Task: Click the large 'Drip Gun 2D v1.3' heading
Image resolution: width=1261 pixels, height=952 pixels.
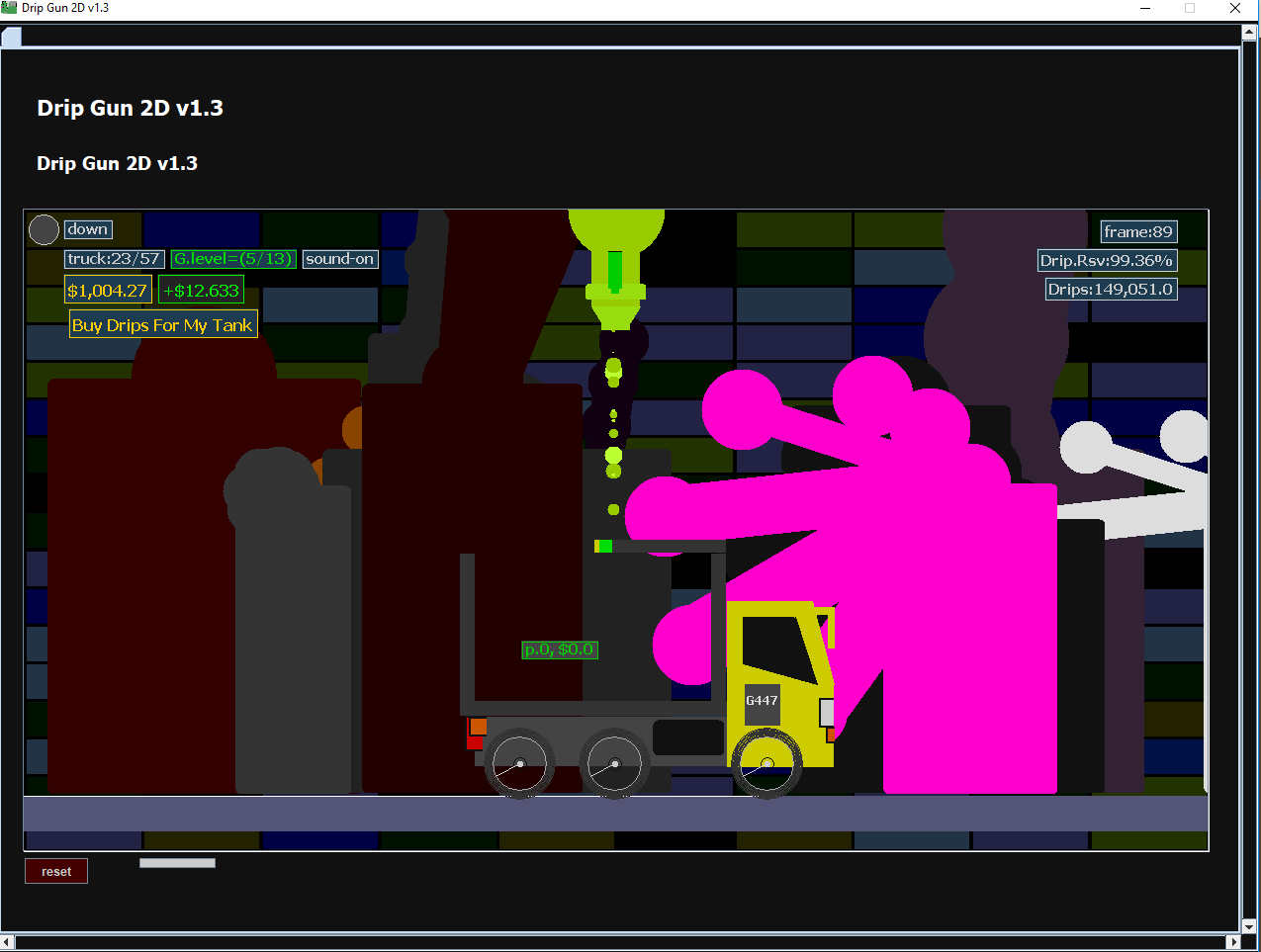Action: tap(131, 109)
